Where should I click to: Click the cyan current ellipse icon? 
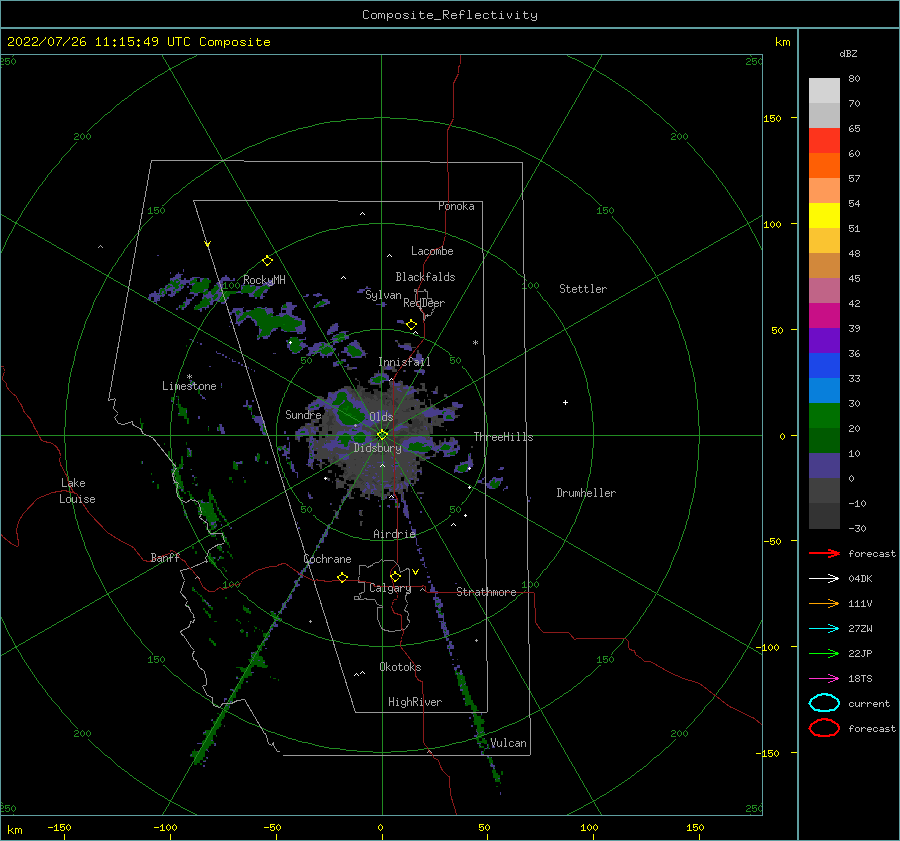point(824,703)
